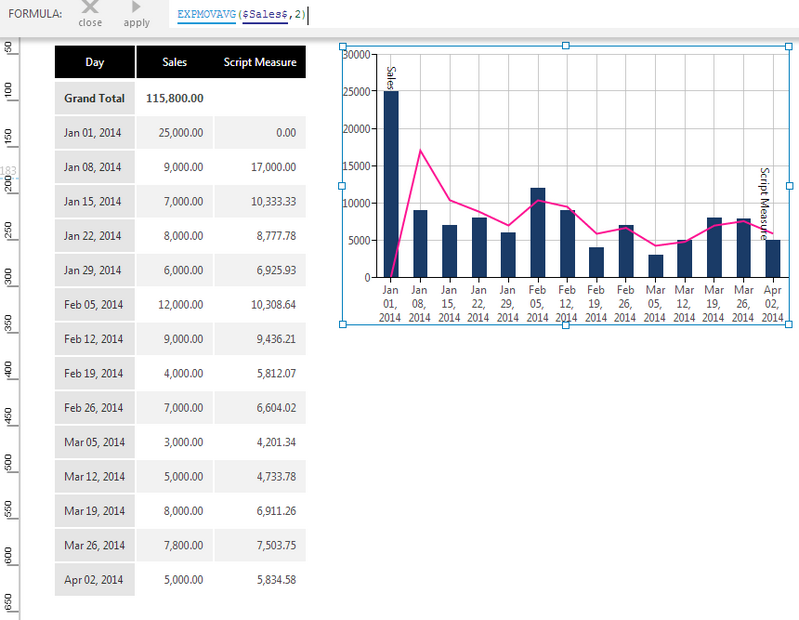Viewport: 799px width, 620px height.
Task: Click the left-middle resize handle of the chart
Action: (342, 186)
